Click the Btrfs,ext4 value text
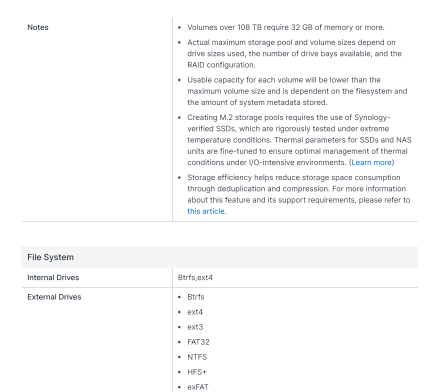The width and height of the screenshot is (432, 392). pos(195,278)
